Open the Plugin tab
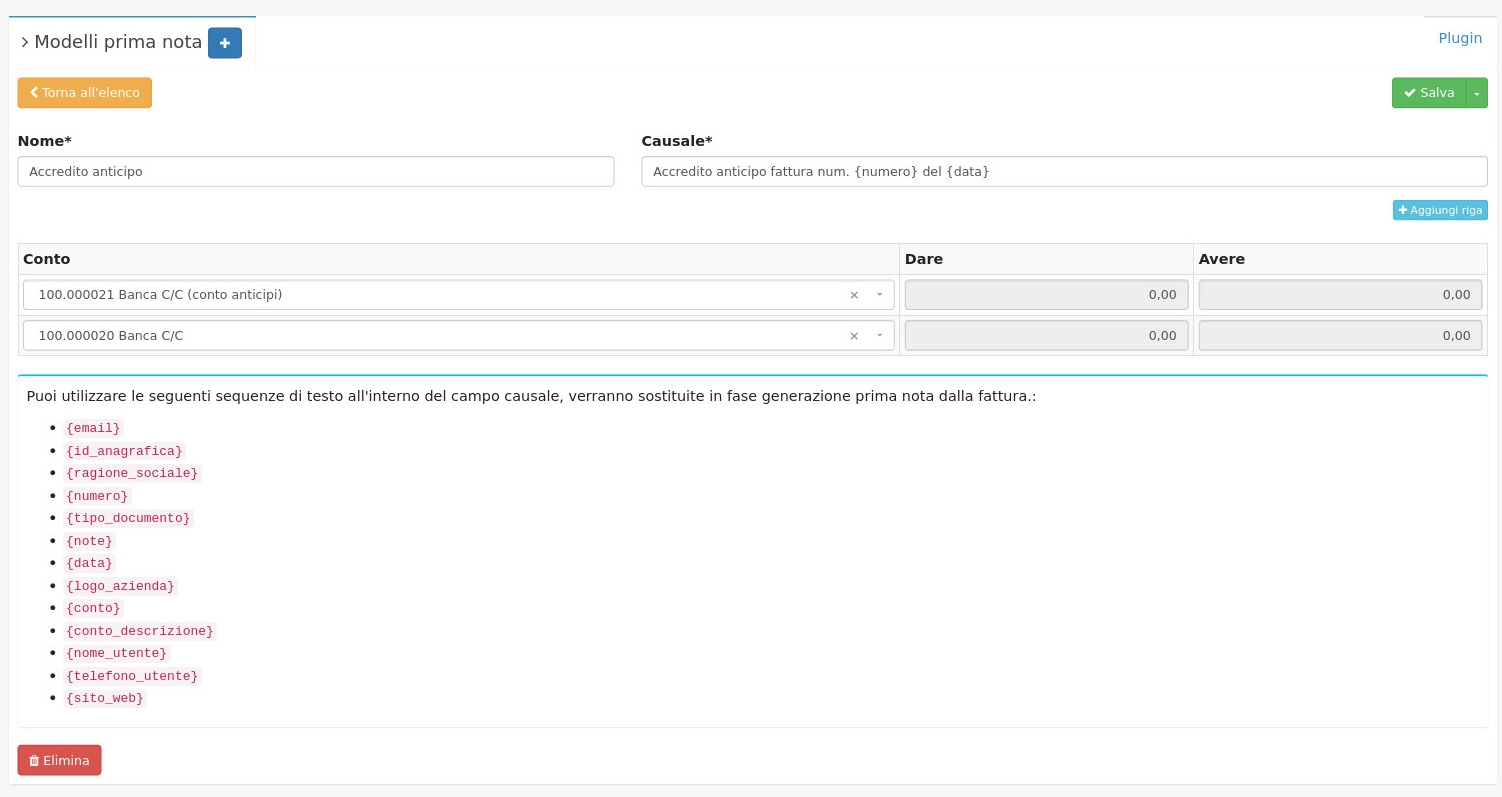1502x797 pixels. pos(1459,38)
